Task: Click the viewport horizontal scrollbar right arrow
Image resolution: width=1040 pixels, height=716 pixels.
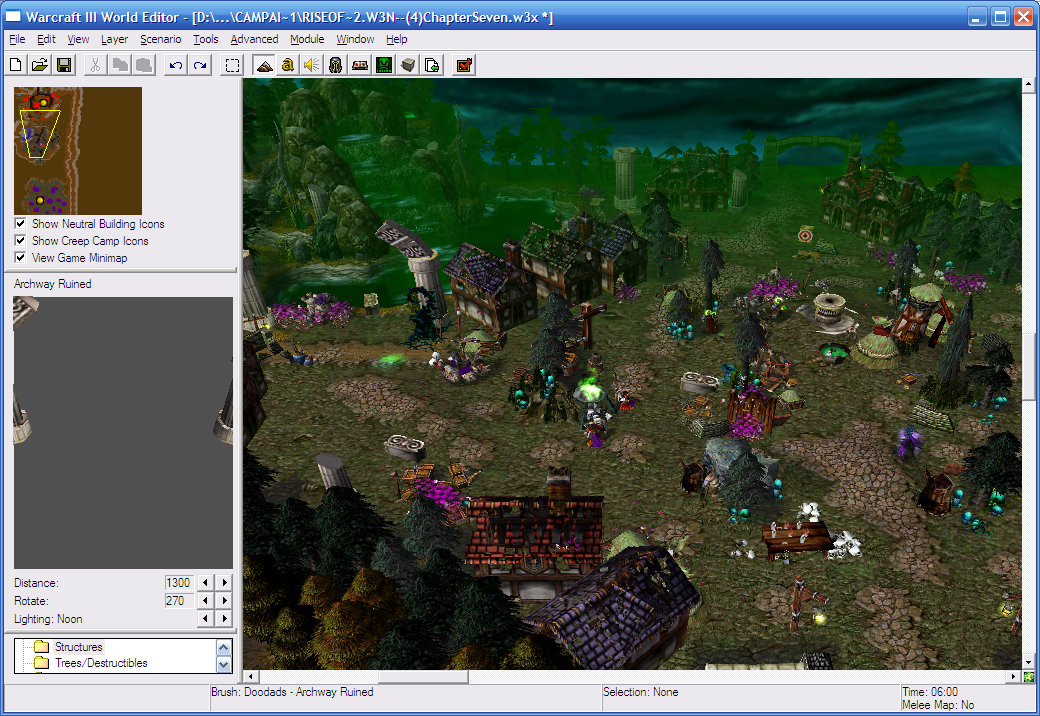Action: tap(1013, 676)
